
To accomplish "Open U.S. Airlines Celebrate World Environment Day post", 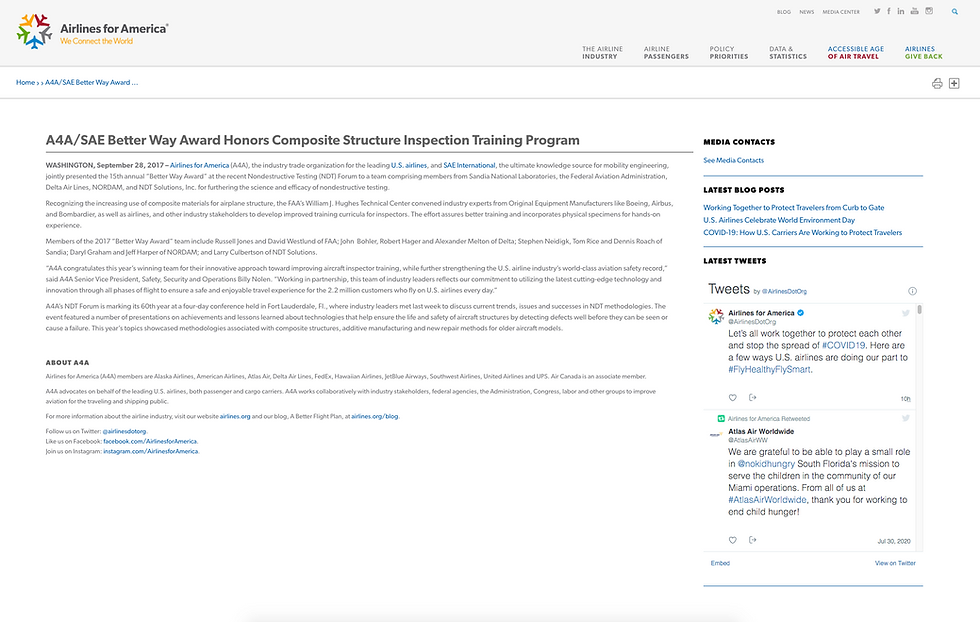I will [779, 220].
